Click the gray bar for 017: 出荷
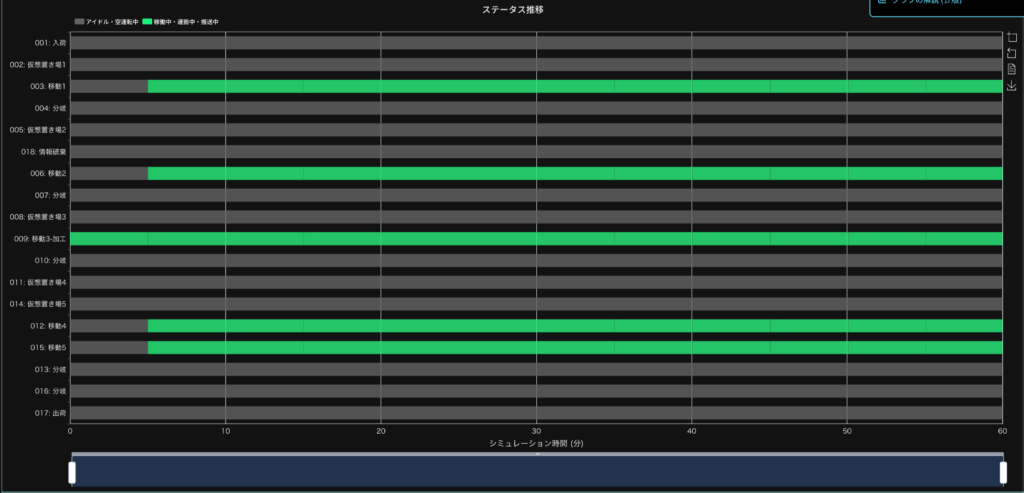This screenshot has height=493, width=1024. coord(536,413)
